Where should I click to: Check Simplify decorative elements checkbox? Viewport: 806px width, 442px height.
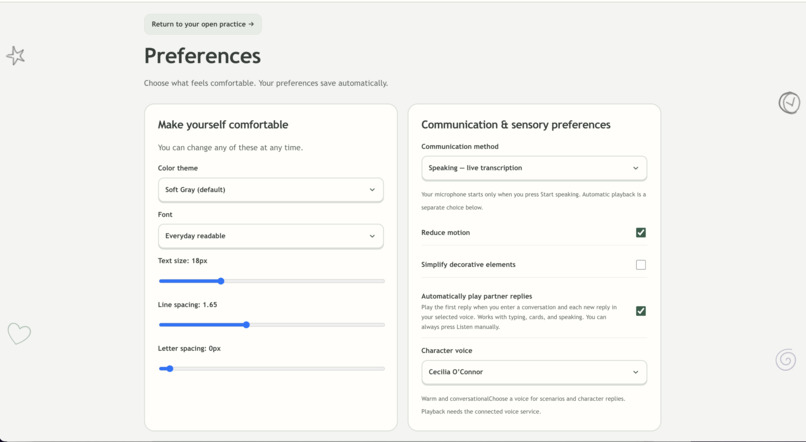pyautogui.click(x=640, y=265)
